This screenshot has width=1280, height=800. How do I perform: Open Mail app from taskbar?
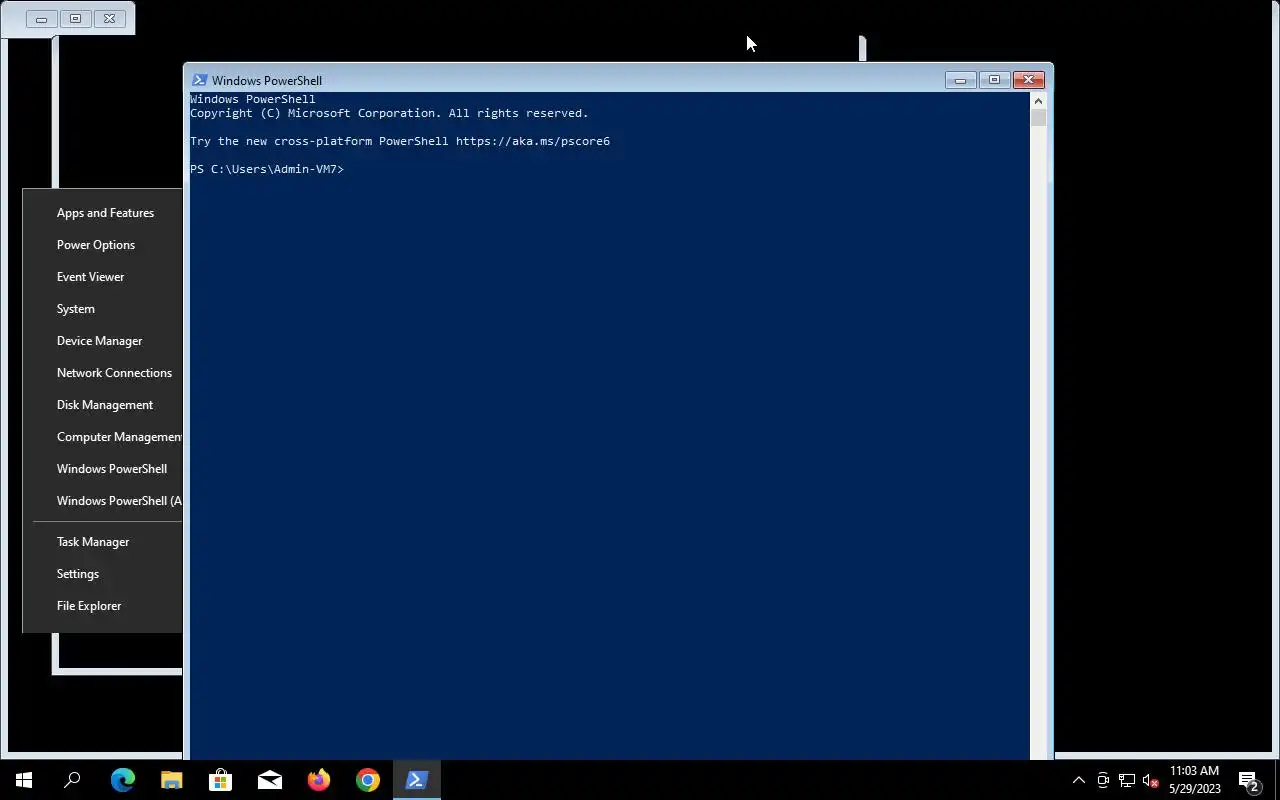(x=269, y=780)
